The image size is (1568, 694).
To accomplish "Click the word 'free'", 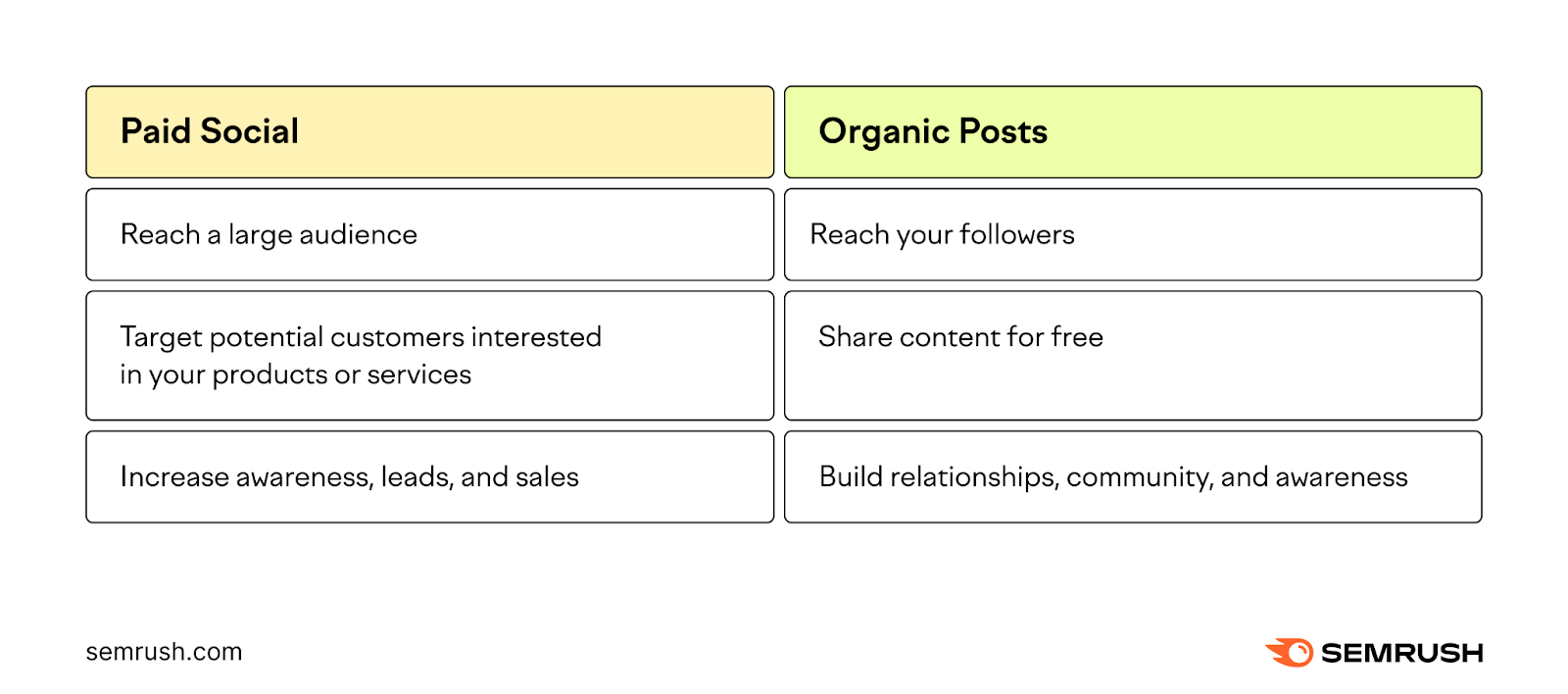I will pyautogui.click(x=1077, y=337).
